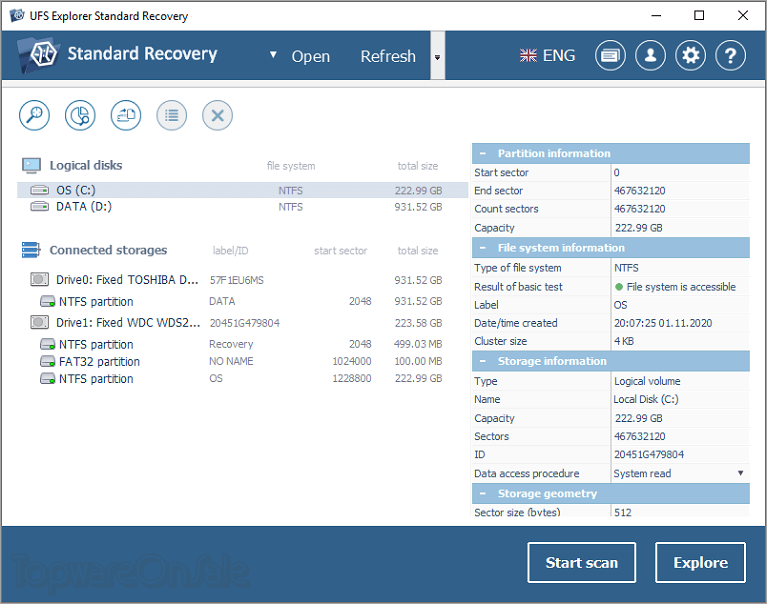Click the Connected storages server icon
This screenshot has height=604, width=767.
click(x=31, y=250)
